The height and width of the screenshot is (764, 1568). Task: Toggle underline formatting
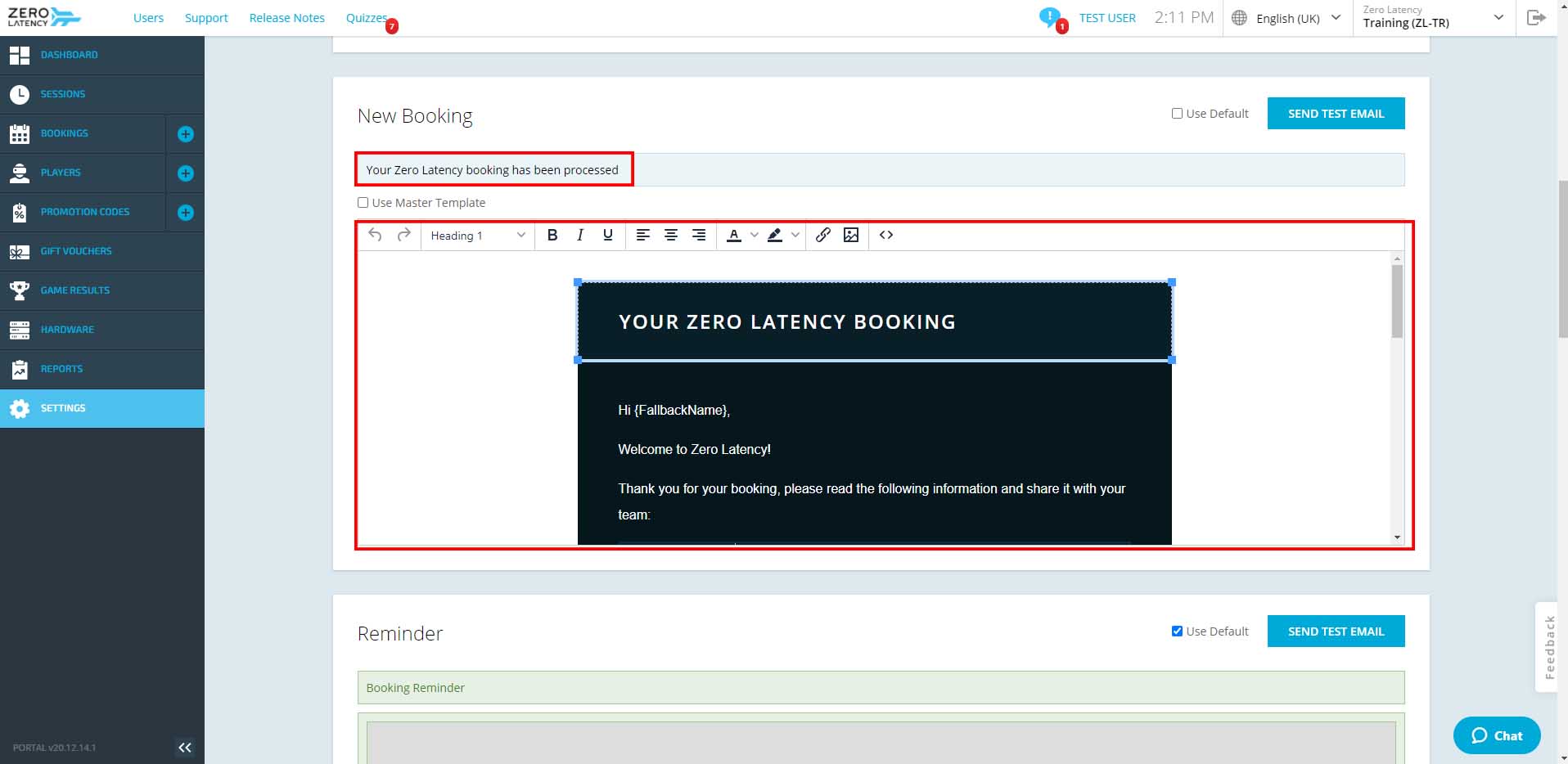[x=608, y=235]
